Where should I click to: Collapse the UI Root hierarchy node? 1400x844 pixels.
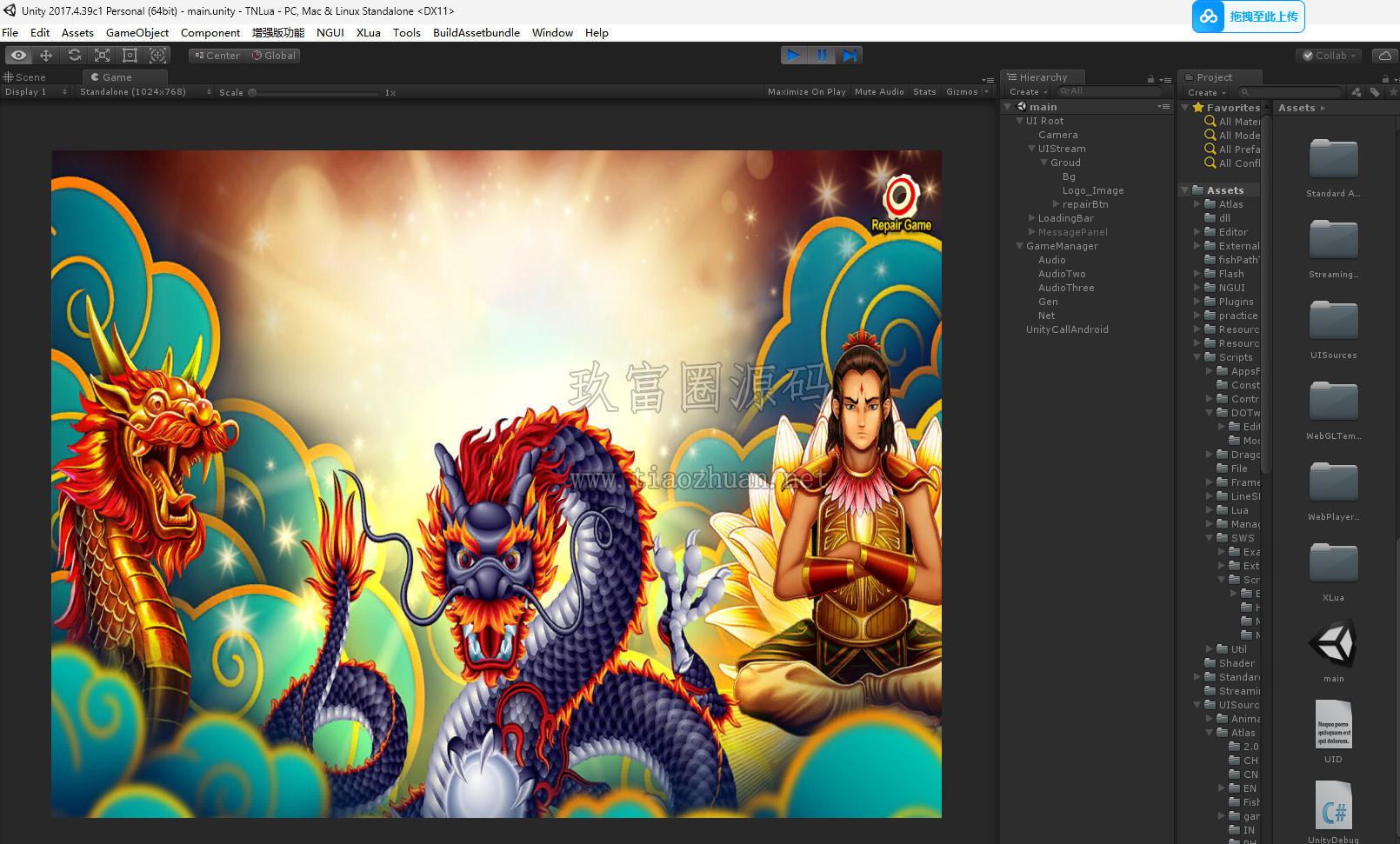[1020, 121]
